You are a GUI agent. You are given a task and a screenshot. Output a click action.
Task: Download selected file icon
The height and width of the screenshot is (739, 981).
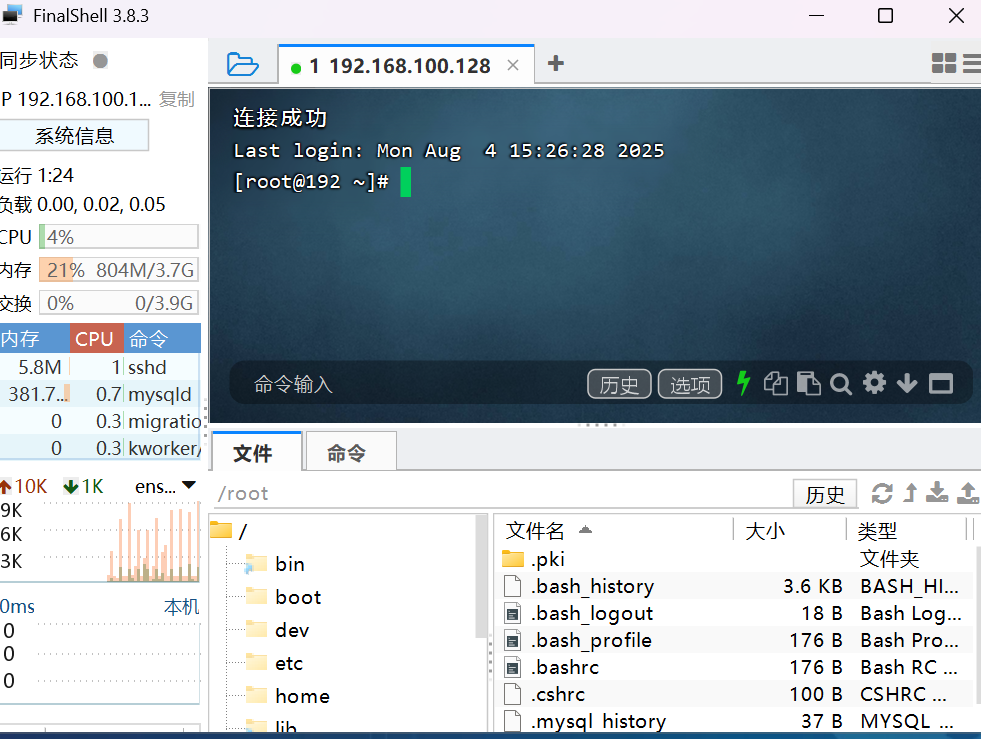tap(937, 492)
